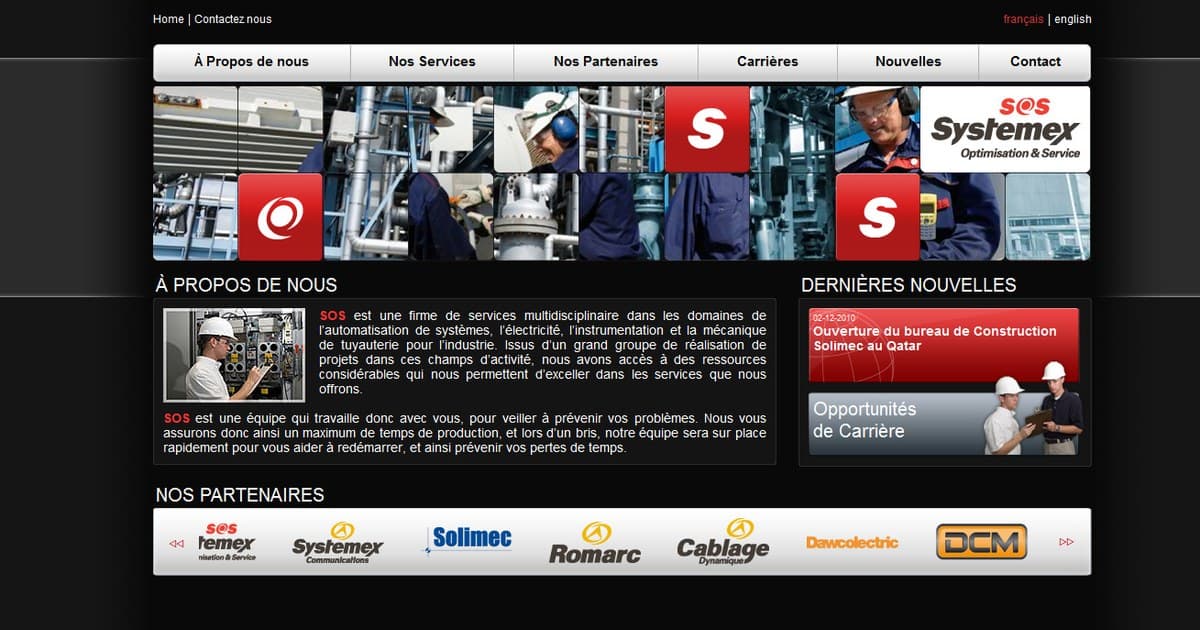Click the DERNIÈRES NOUVELLES heading
This screenshot has width=1200, height=630.
(x=908, y=285)
